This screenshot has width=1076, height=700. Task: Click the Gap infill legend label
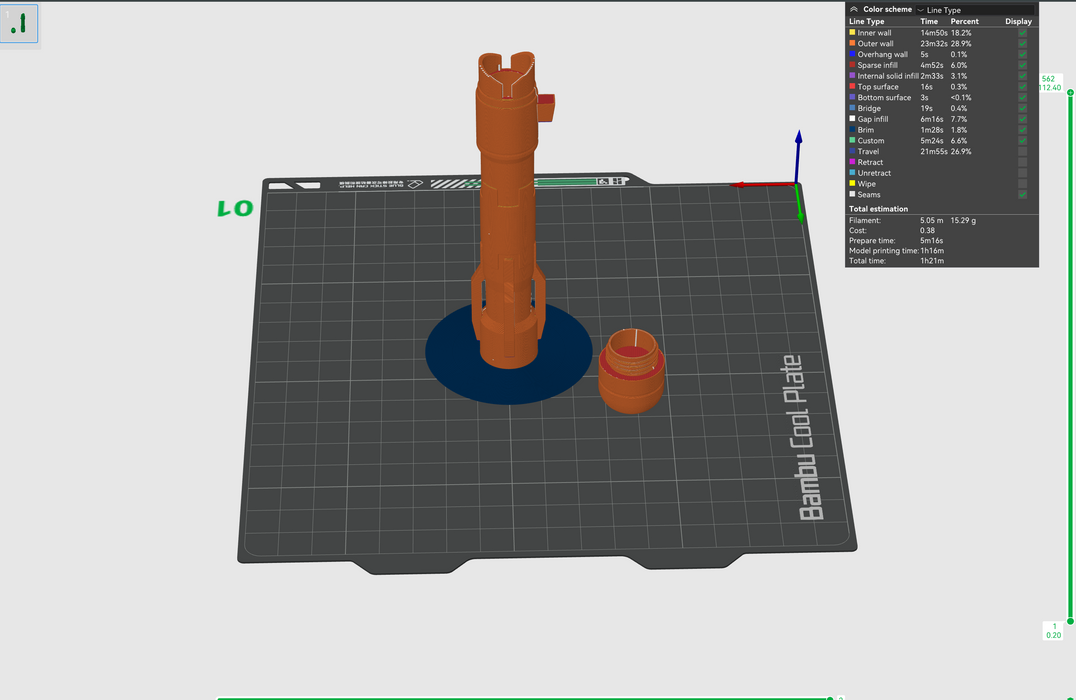(872, 119)
